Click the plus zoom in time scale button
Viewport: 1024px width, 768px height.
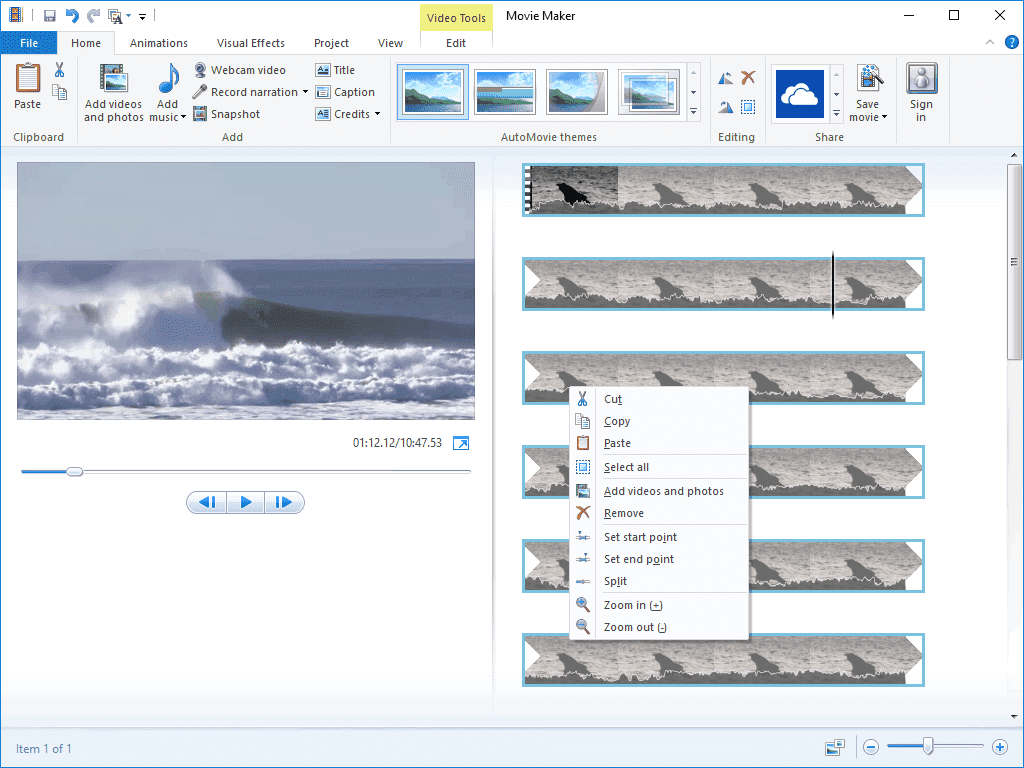tap(999, 746)
